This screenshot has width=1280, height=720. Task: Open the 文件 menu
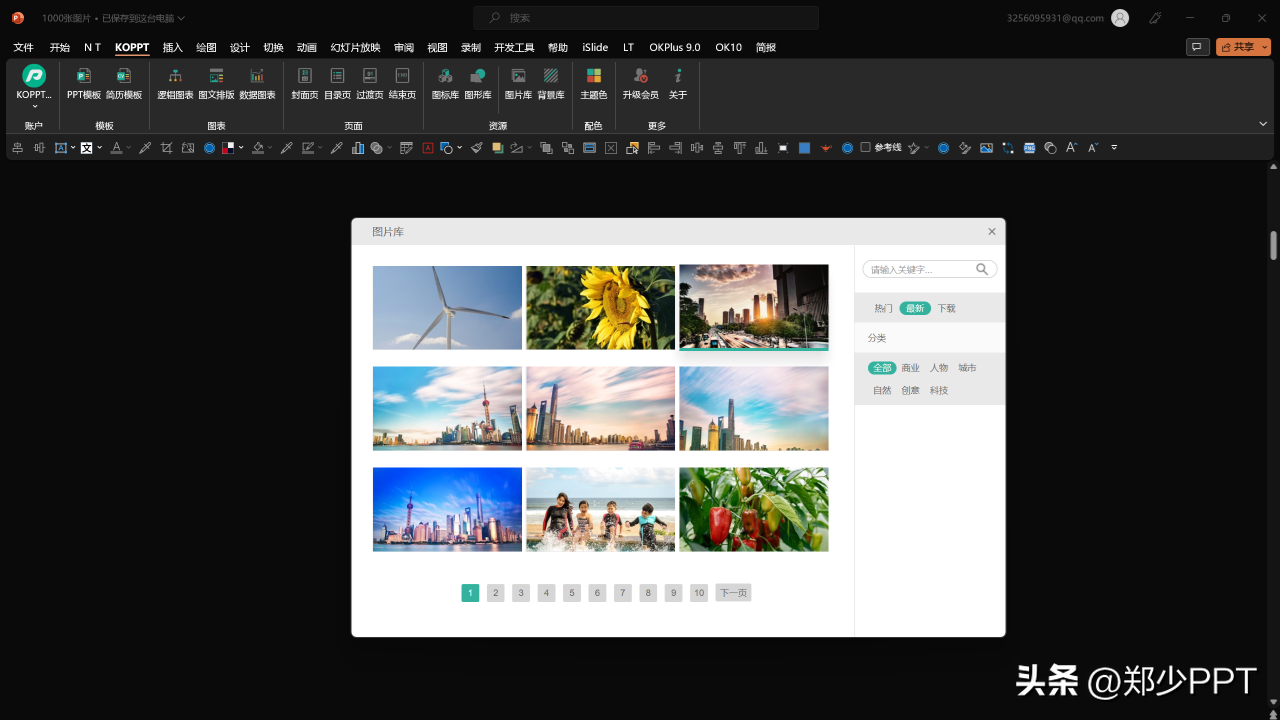point(23,47)
